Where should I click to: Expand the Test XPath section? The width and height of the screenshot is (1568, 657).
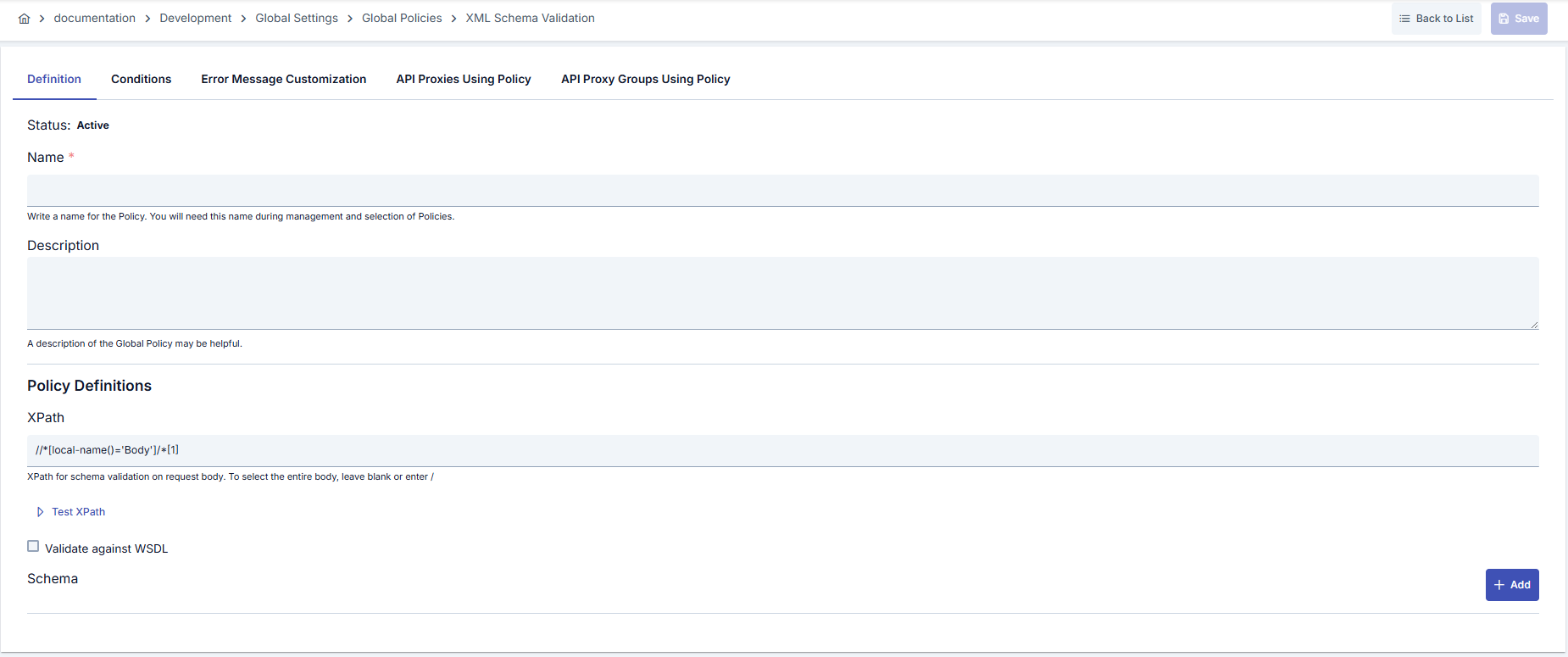click(x=71, y=512)
